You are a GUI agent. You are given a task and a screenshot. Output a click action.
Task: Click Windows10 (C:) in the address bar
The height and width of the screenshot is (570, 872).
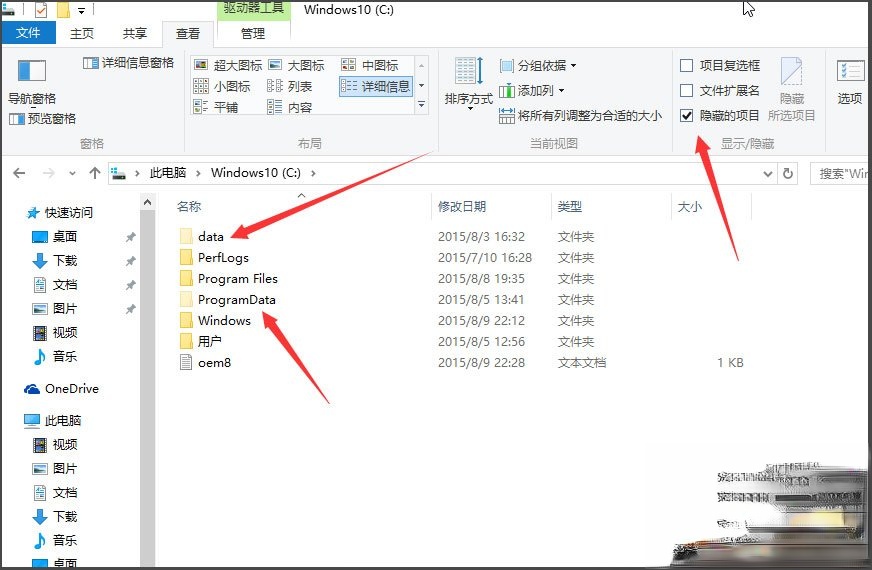tap(256, 173)
